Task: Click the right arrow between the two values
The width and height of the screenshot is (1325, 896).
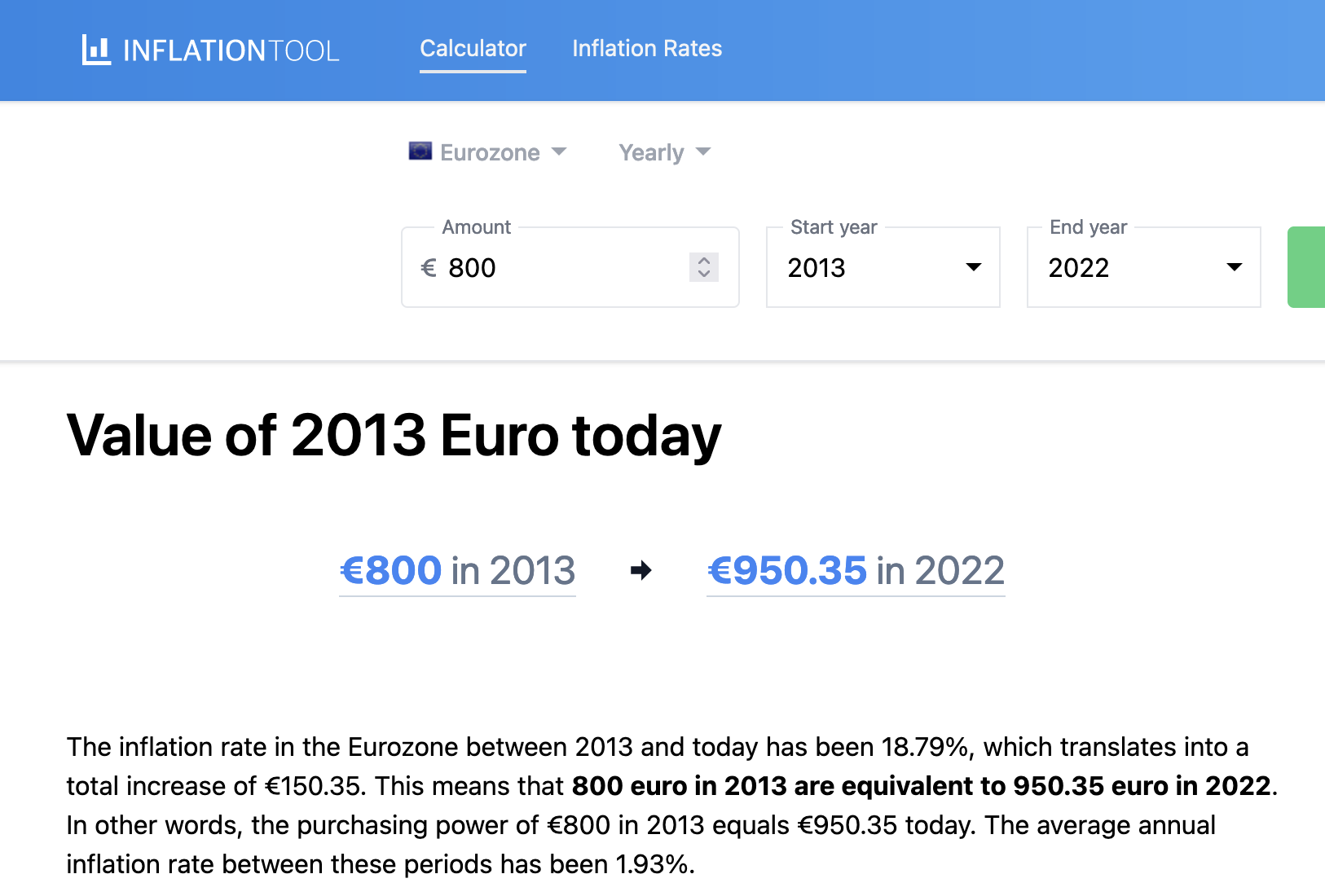Action: pos(641,570)
